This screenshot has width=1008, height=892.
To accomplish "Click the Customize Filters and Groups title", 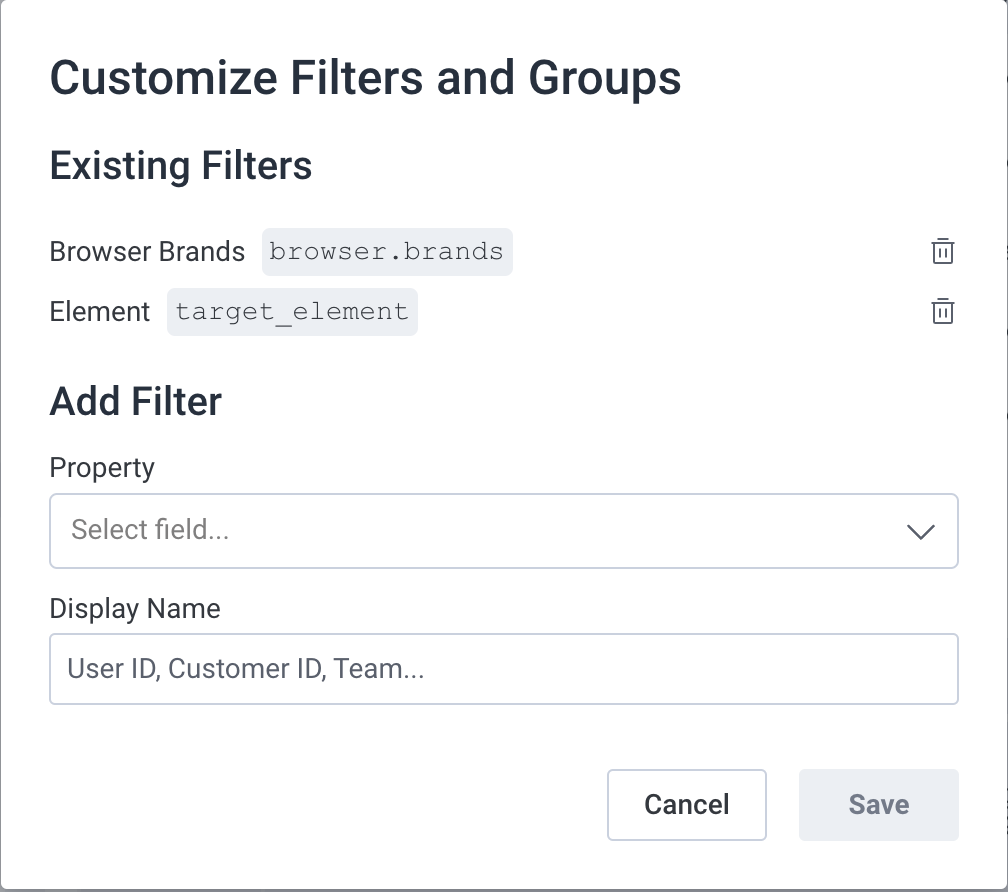I will pos(366,77).
